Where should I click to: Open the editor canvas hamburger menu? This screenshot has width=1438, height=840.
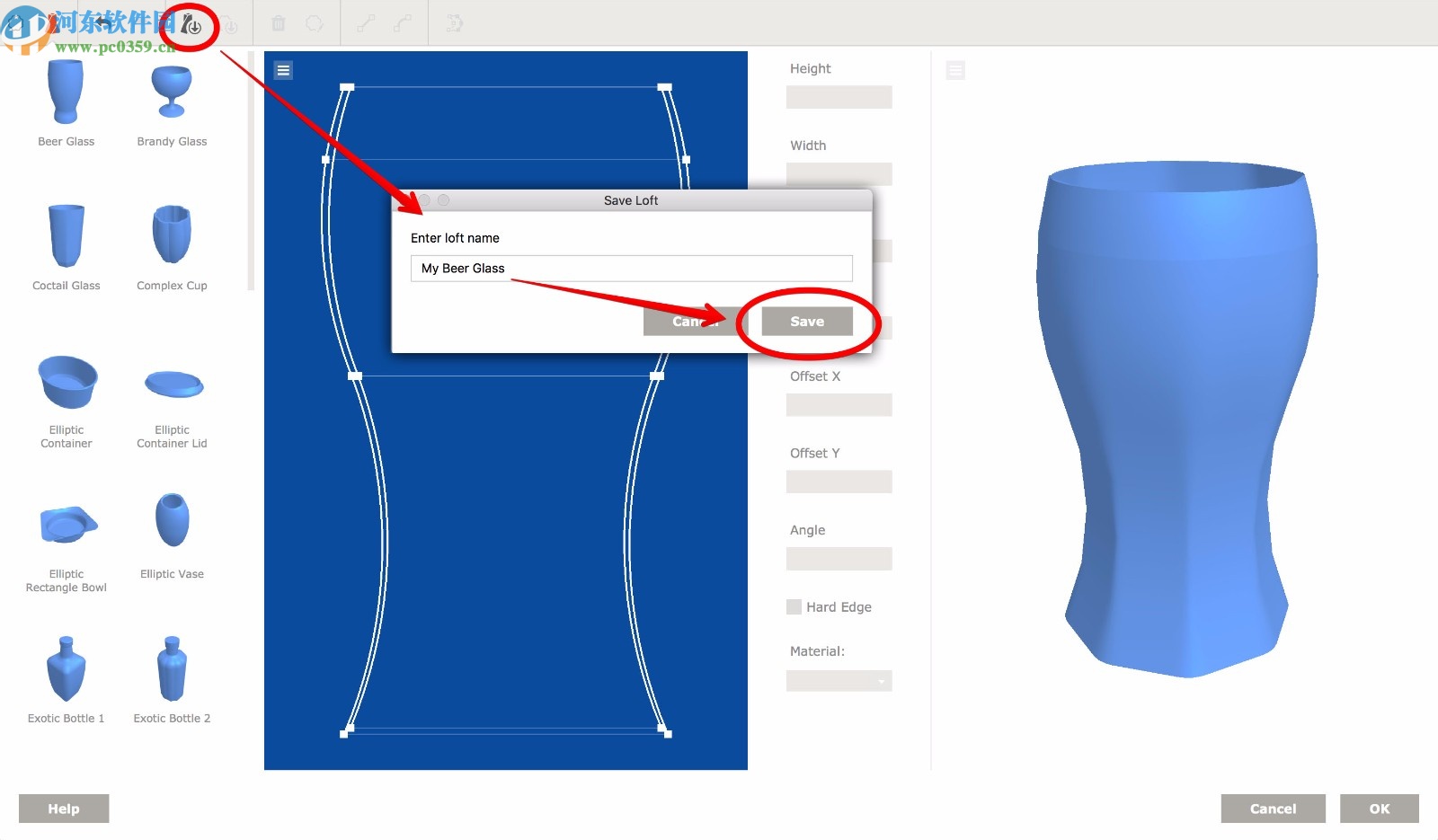click(283, 70)
